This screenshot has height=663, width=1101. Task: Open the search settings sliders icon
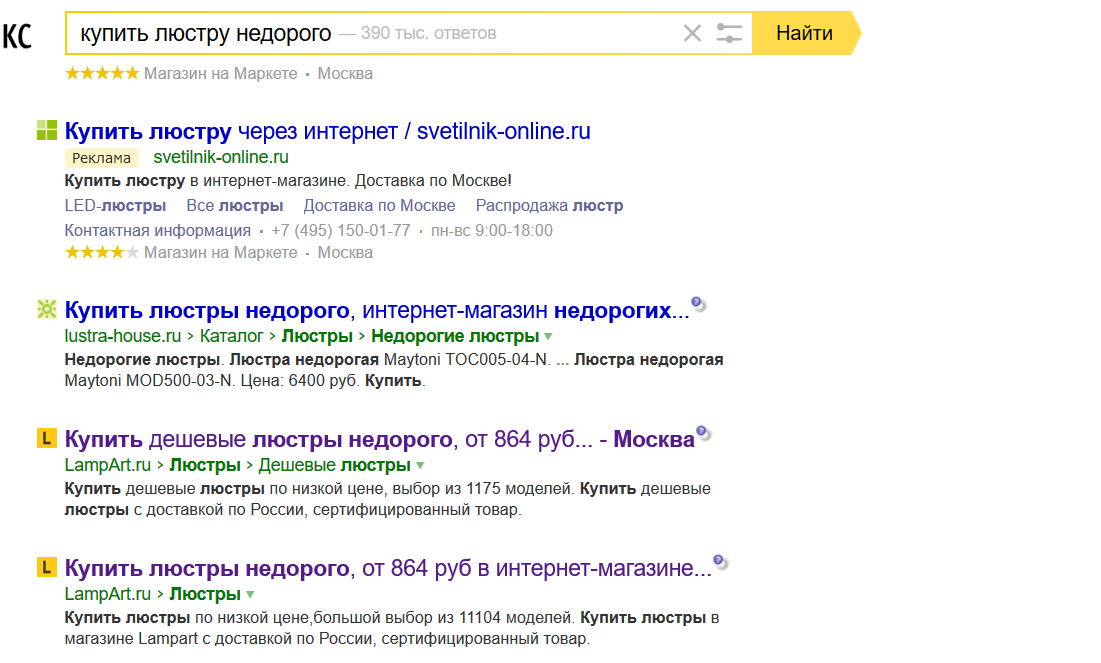pyautogui.click(x=730, y=33)
